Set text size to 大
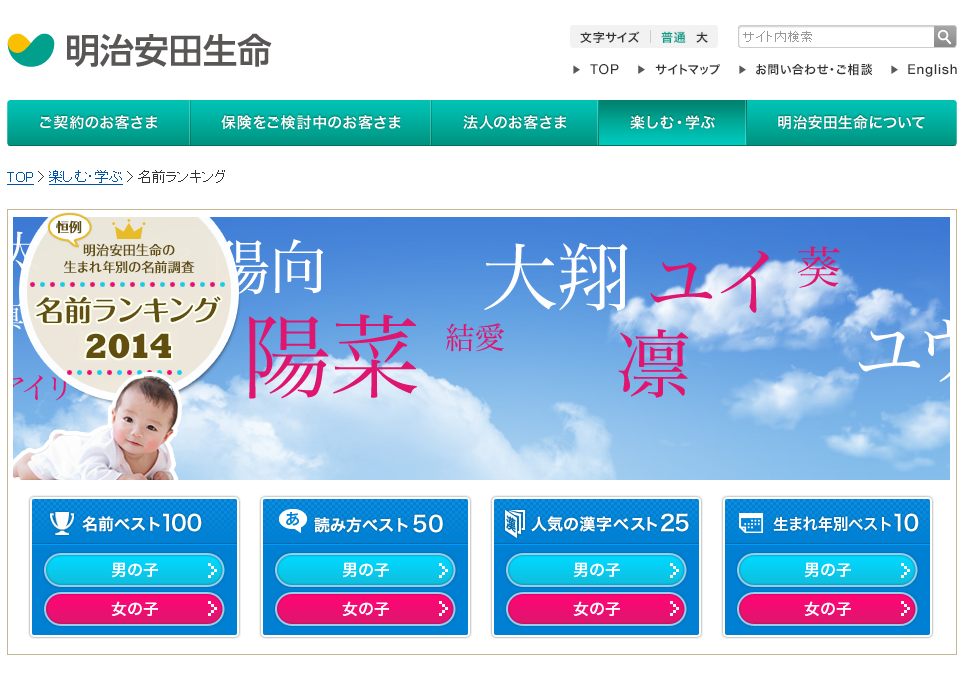 tap(702, 37)
